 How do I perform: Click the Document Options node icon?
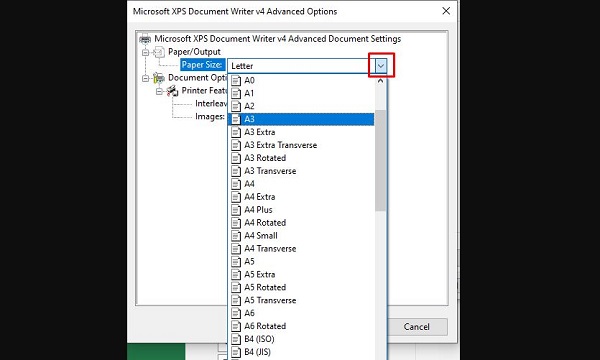(159, 78)
